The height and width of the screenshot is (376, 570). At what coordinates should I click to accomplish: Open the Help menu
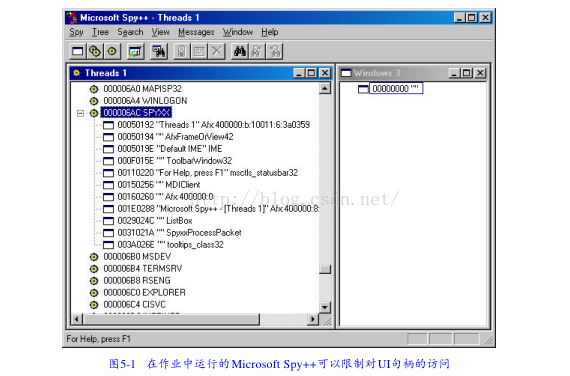(270, 32)
